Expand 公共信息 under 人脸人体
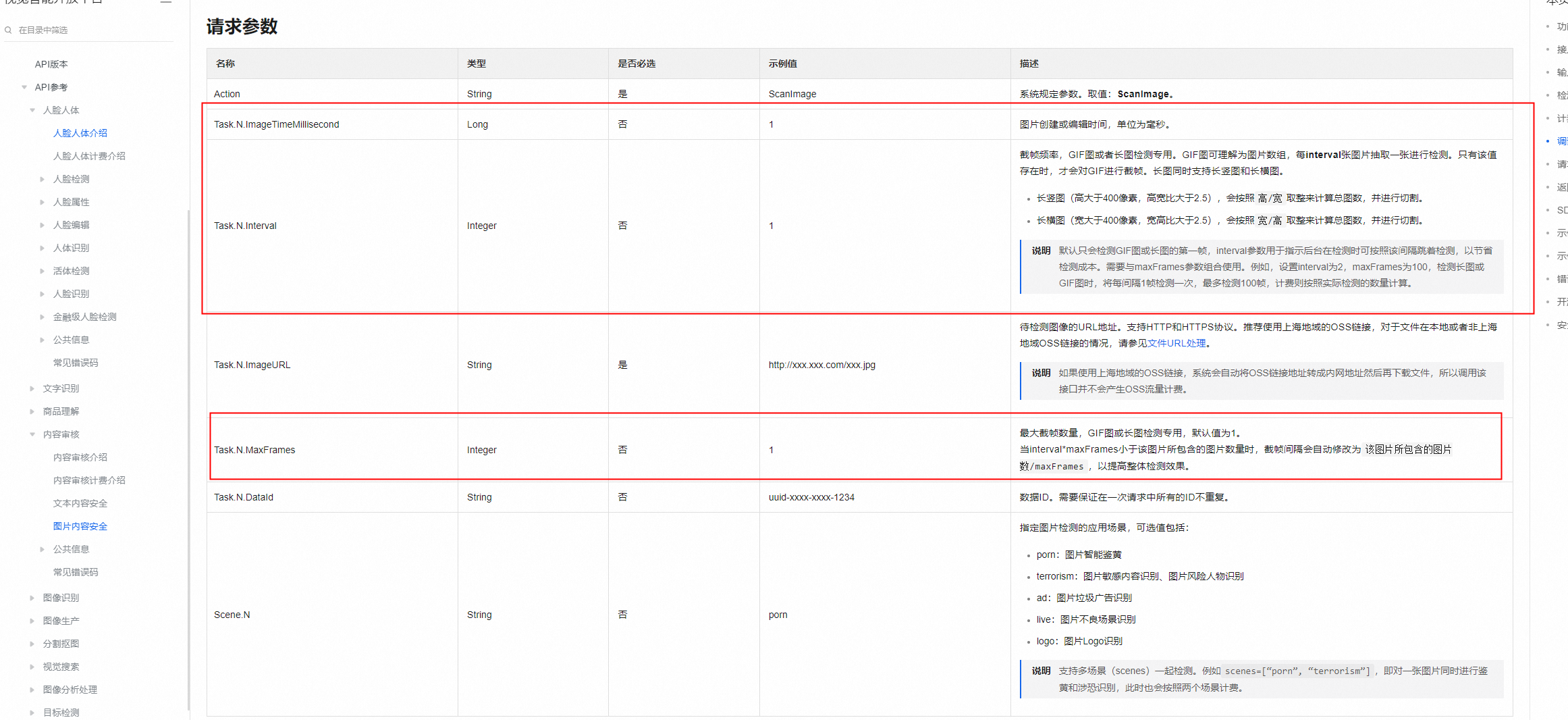 tap(42, 340)
